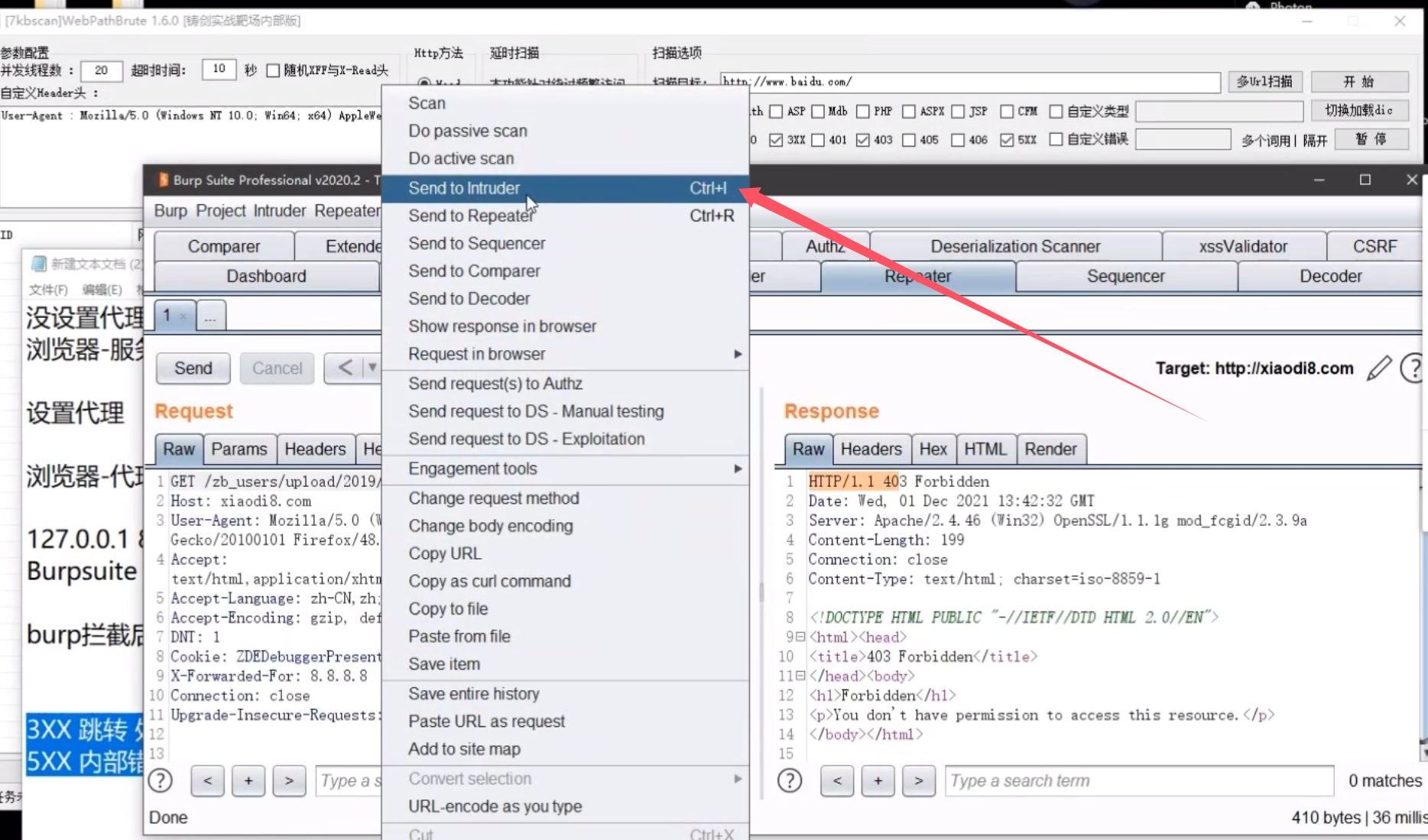Expand the Engagement tools submenu
This screenshot has height=840, width=1428.
pyautogui.click(x=565, y=469)
